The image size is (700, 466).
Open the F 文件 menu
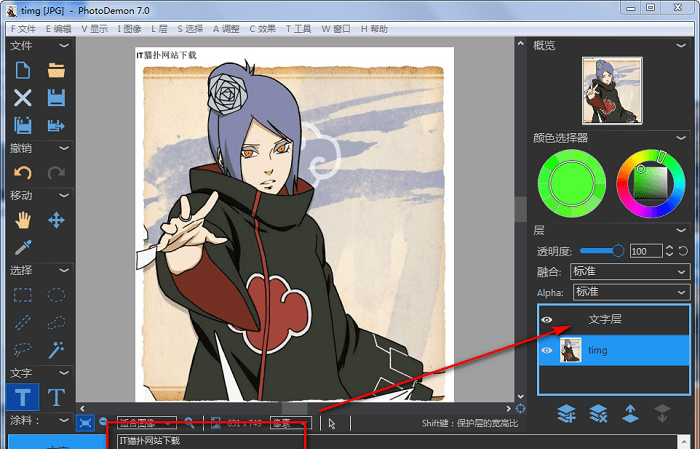pos(23,29)
